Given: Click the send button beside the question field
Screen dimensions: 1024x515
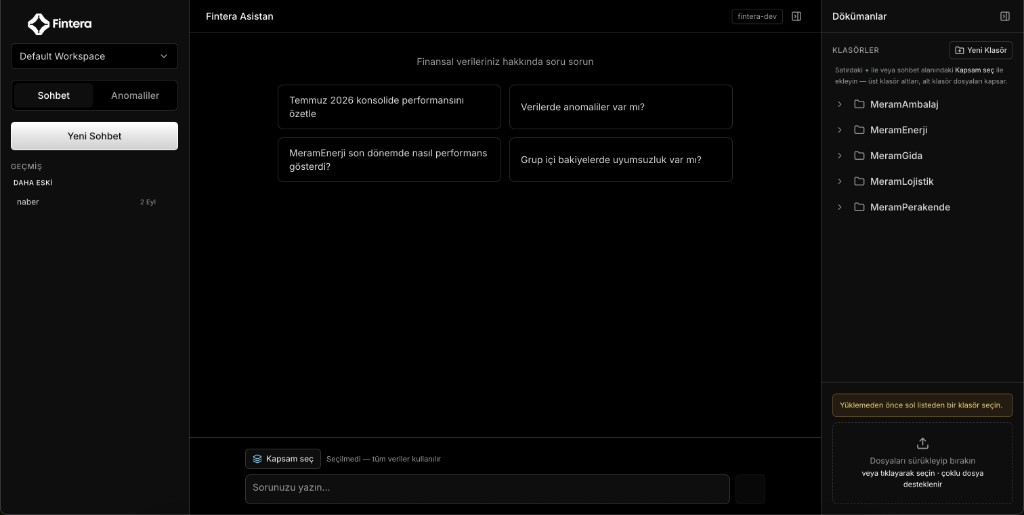Looking at the screenshot, I should [750, 489].
